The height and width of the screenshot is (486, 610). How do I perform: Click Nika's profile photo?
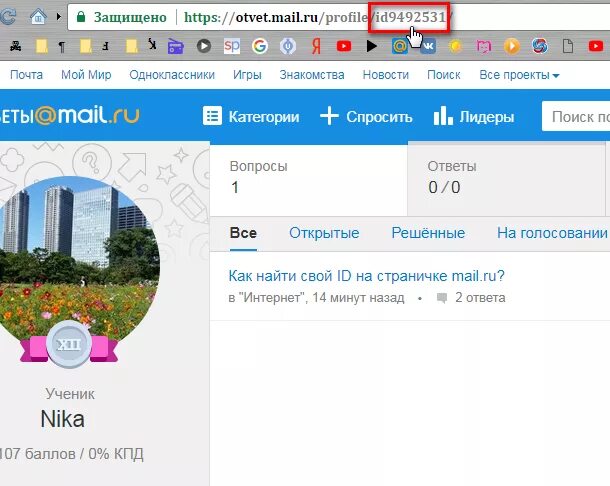pos(75,261)
